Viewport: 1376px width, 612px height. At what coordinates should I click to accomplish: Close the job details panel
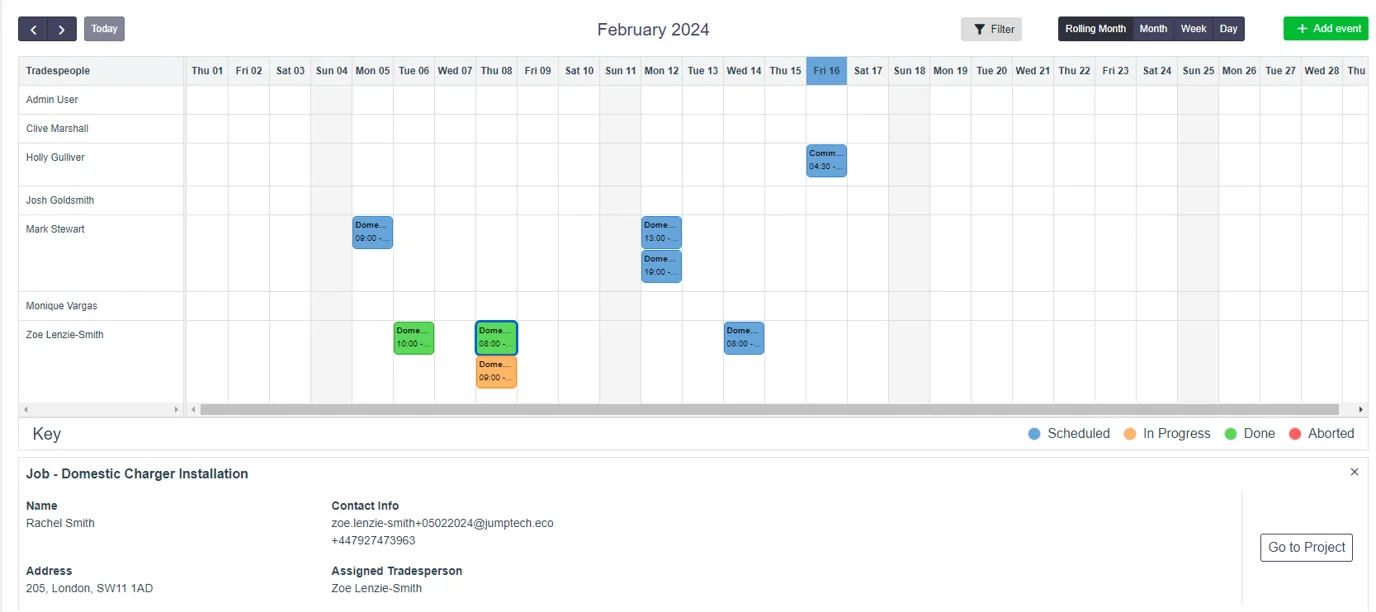point(1354,472)
